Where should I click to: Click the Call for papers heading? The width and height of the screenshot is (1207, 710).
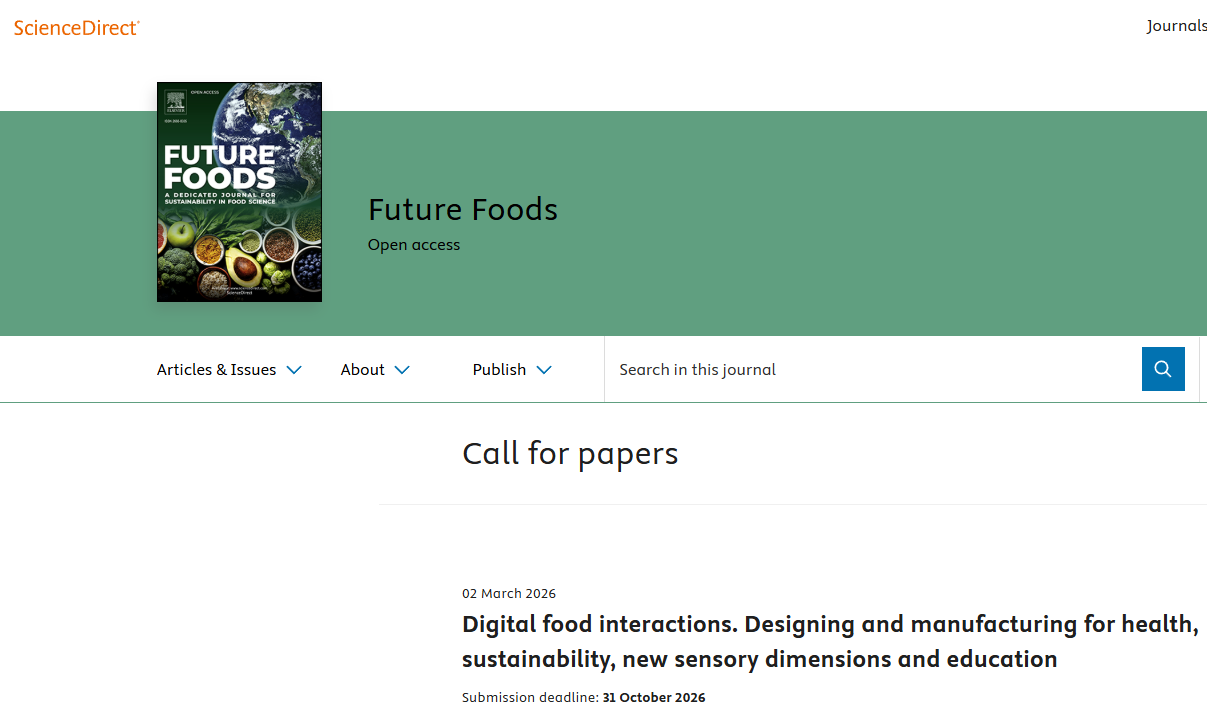click(570, 453)
